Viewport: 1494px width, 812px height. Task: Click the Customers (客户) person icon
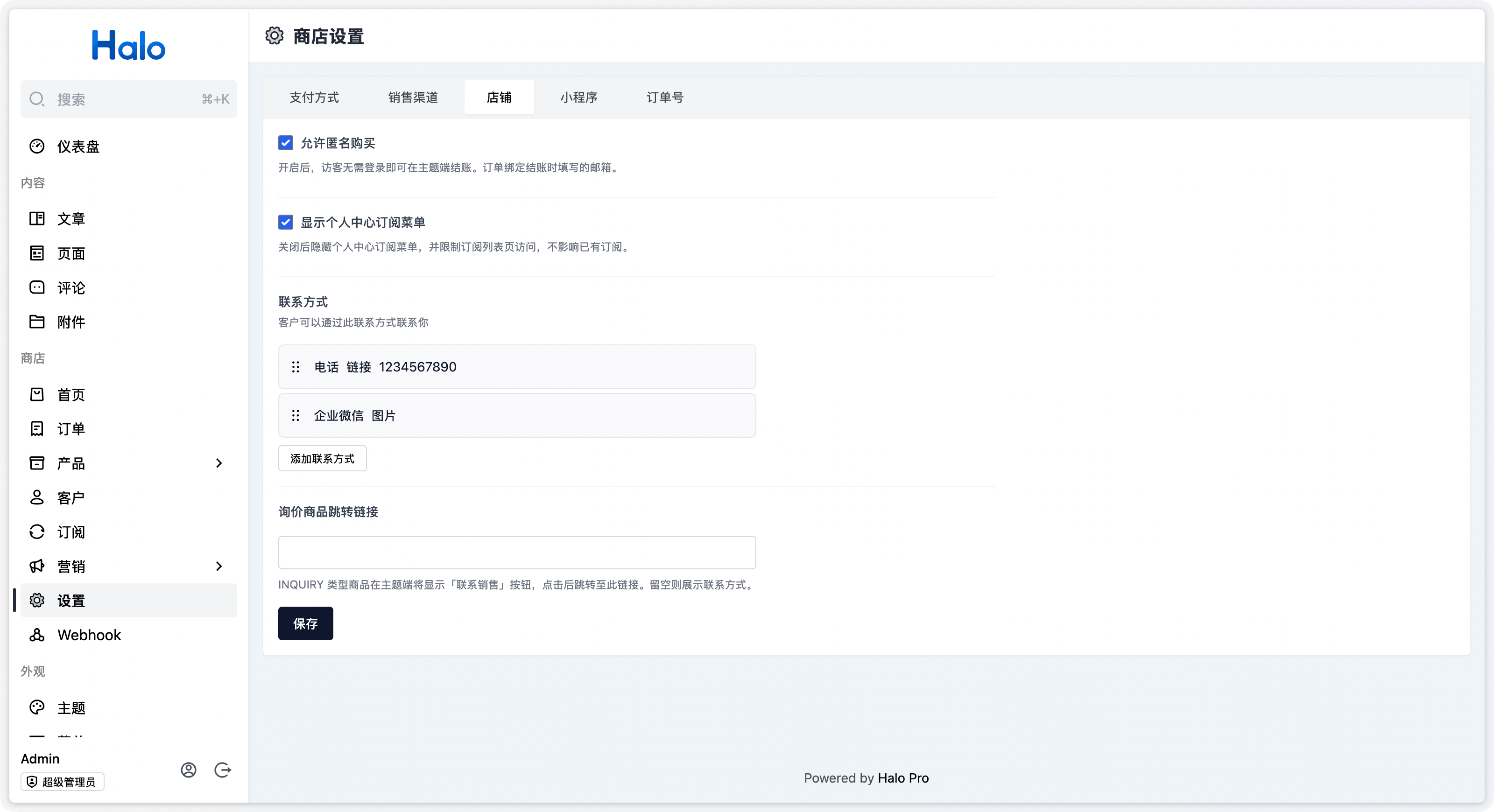[x=37, y=497]
